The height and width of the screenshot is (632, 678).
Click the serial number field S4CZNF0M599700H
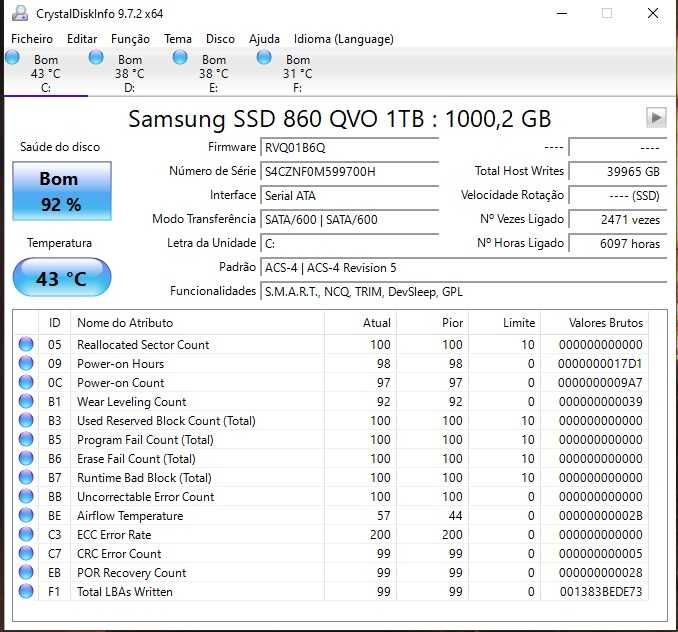(x=350, y=172)
